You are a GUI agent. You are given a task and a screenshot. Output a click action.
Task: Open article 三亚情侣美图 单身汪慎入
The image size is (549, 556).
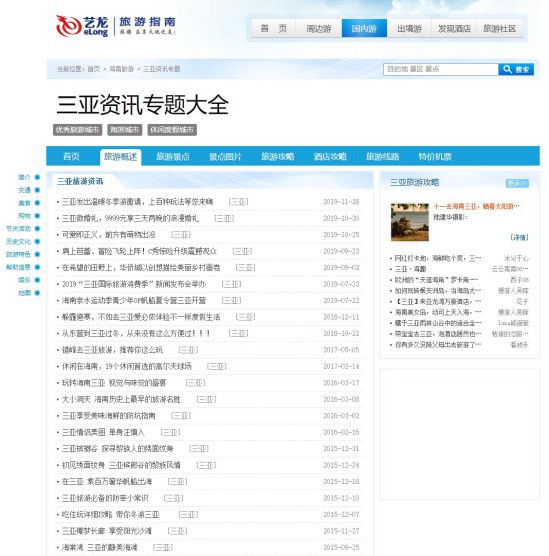103,432
